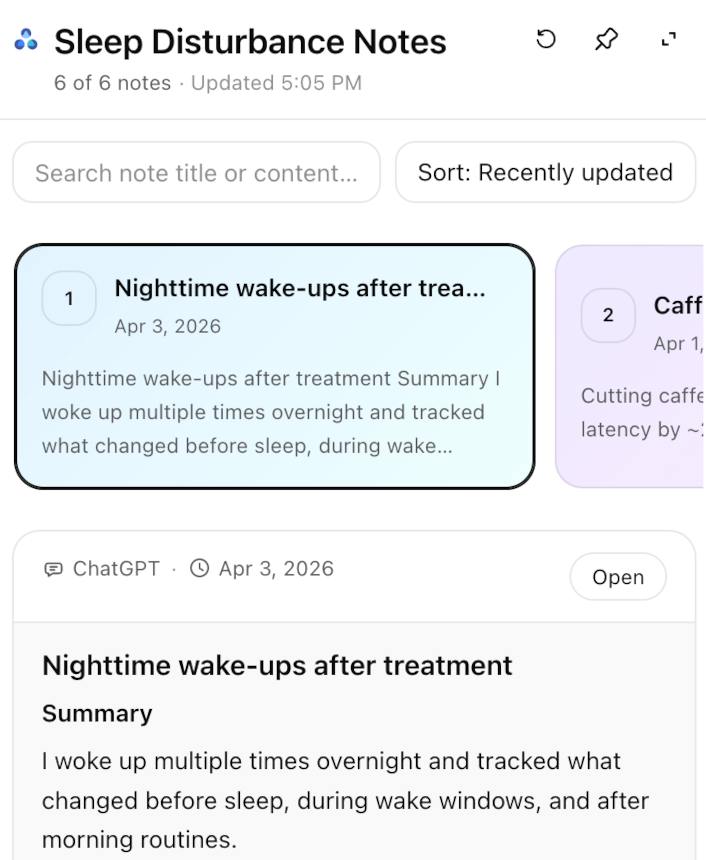Image resolution: width=706 pixels, height=860 pixels.
Task: Select the number 2 badge on second note
Action: point(608,315)
